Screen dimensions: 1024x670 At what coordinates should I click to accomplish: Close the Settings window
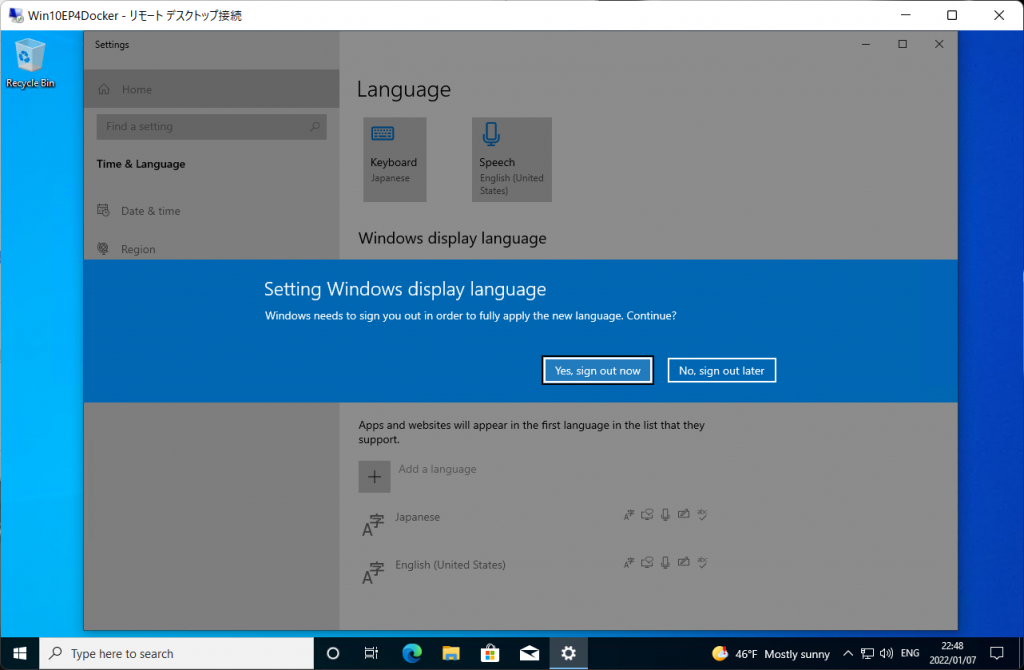939,44
